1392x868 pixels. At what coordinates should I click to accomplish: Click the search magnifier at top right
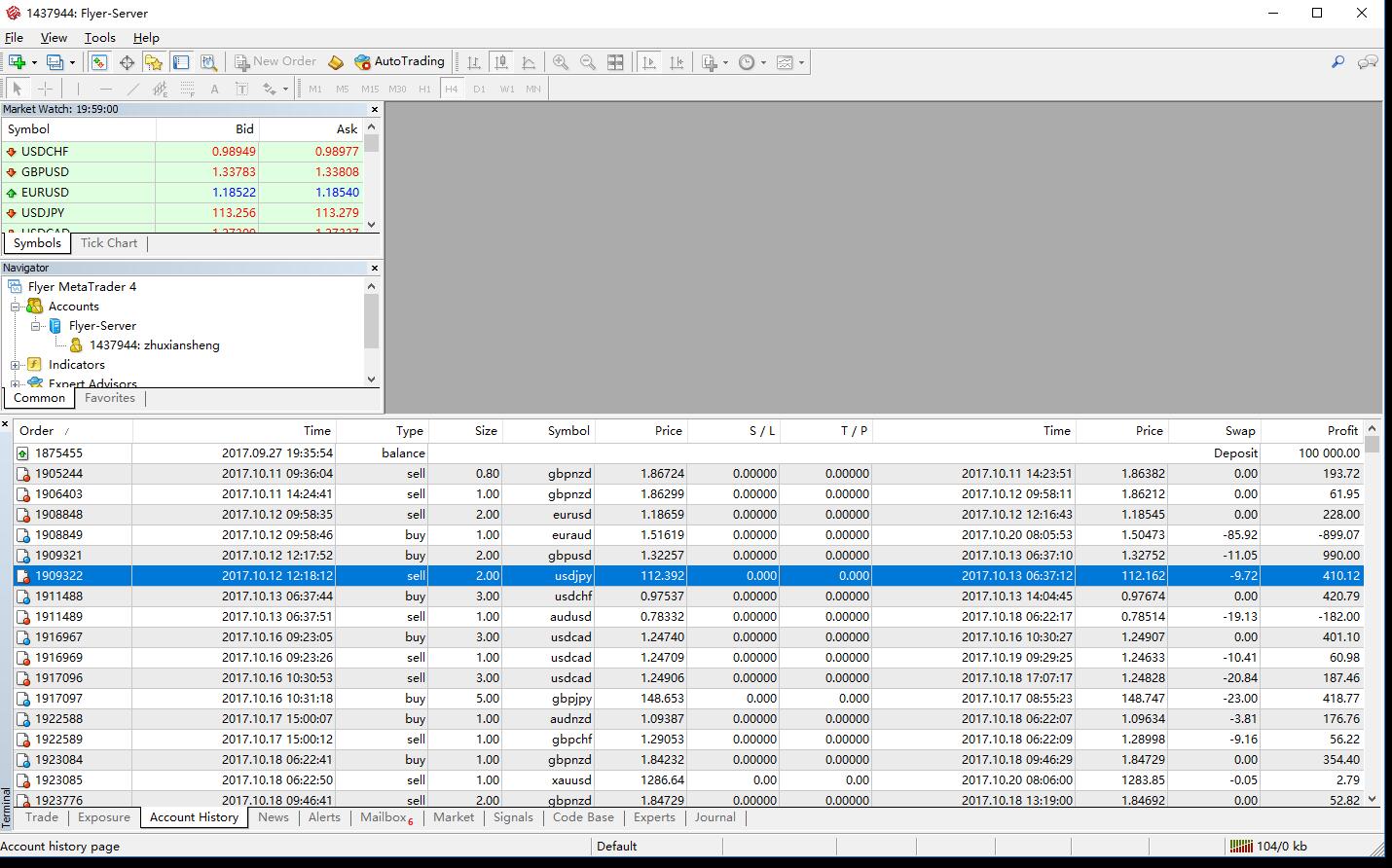[x=1337, y=62]
